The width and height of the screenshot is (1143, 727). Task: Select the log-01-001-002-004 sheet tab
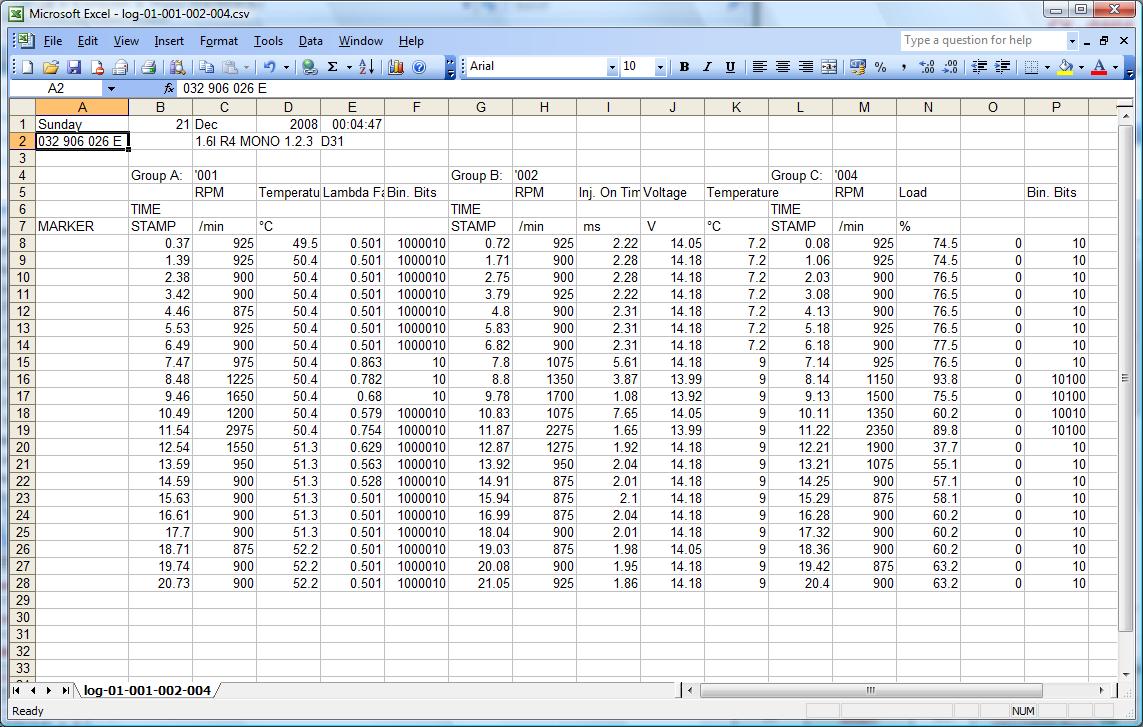pyautogui.click(x=147, y=691)
